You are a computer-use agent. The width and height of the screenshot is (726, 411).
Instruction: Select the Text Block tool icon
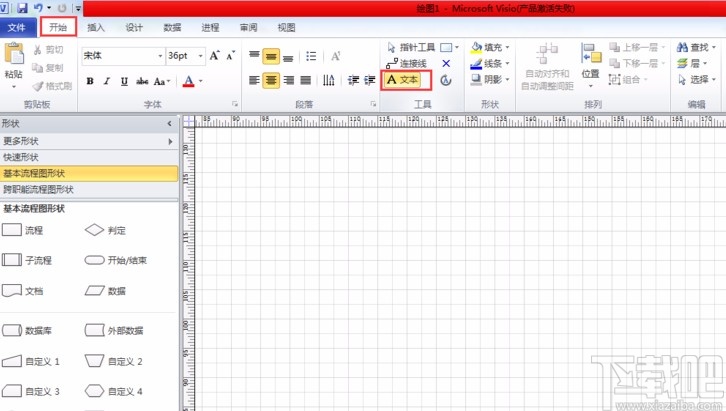pos(446,81)
